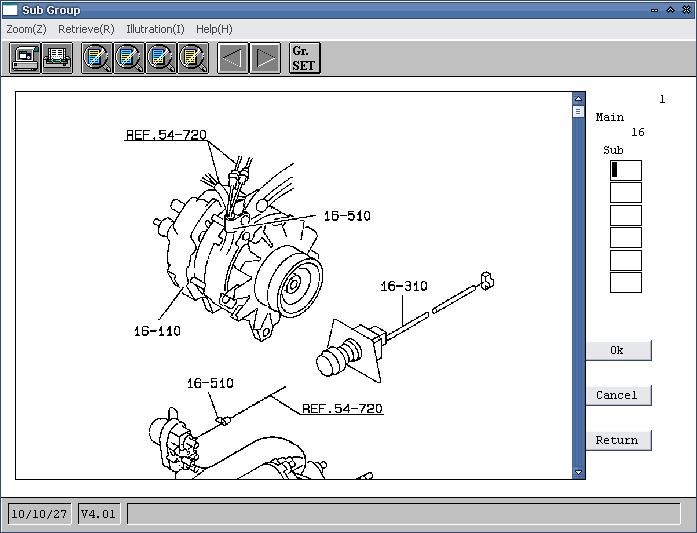Image resolution: width=697 pixels, height=533 pixels.
Task: Open the Illutration(I) menu
Action: tap(155, 29)
